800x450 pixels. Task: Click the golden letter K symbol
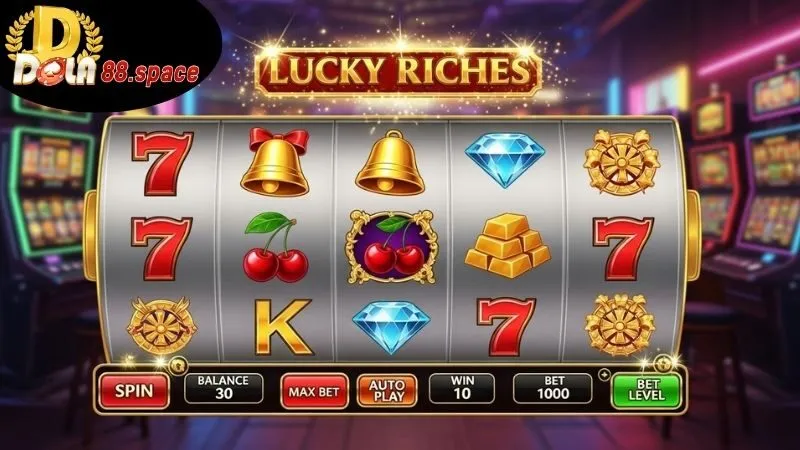[283, 327]
